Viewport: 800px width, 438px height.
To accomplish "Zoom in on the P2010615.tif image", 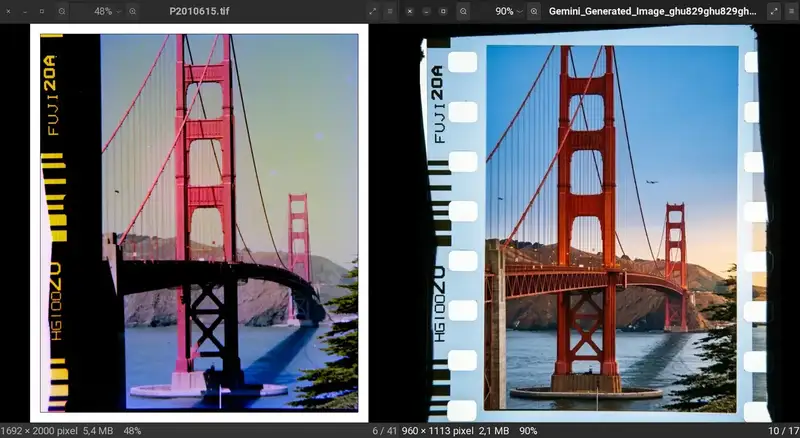I will pos(134,11).
